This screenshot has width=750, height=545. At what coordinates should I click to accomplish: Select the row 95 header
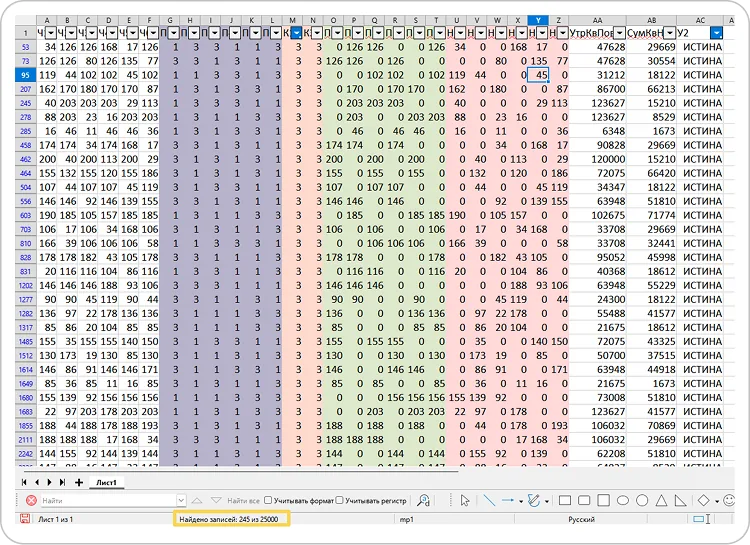coord(25,75)
